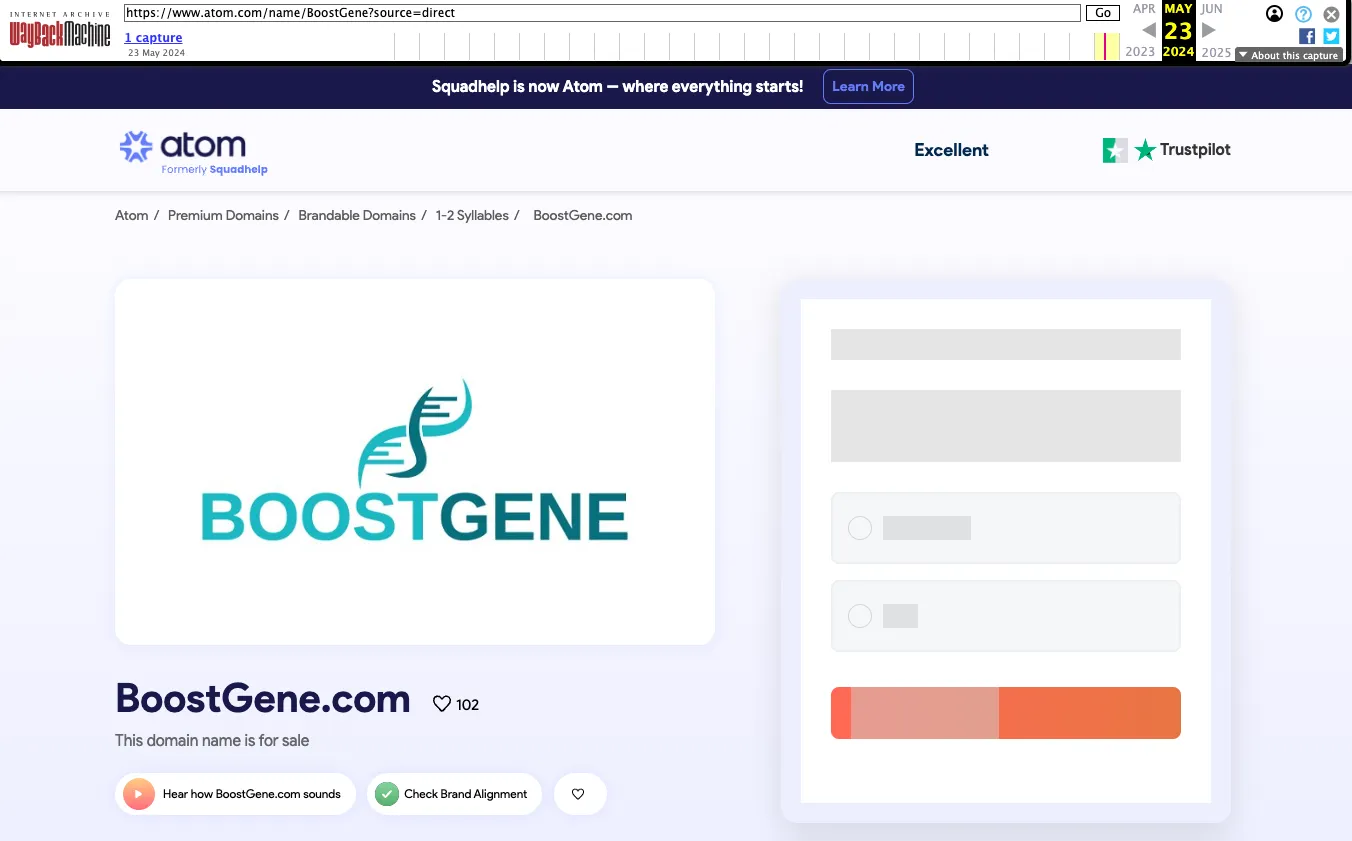Click the orange purchase button
Image resolution: width=1352 pixels, height=841 pixels.
tap(1006, 713)
